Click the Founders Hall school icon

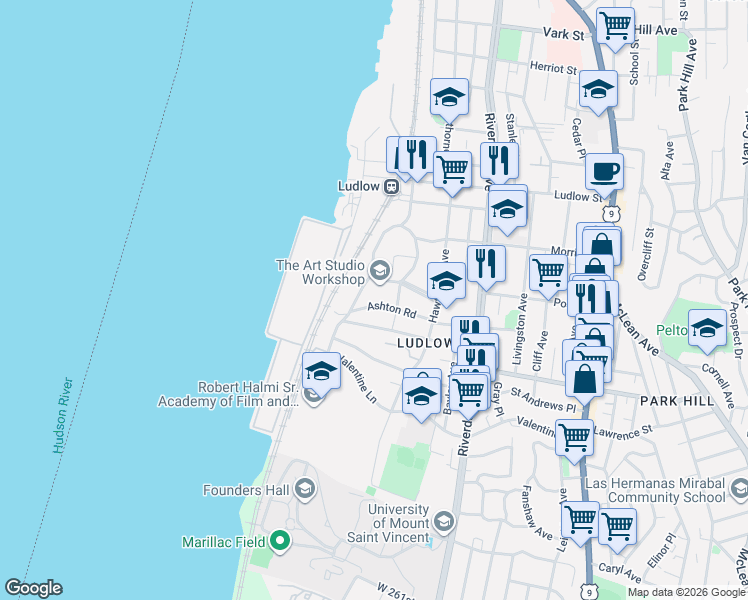(x=305, y=490)
